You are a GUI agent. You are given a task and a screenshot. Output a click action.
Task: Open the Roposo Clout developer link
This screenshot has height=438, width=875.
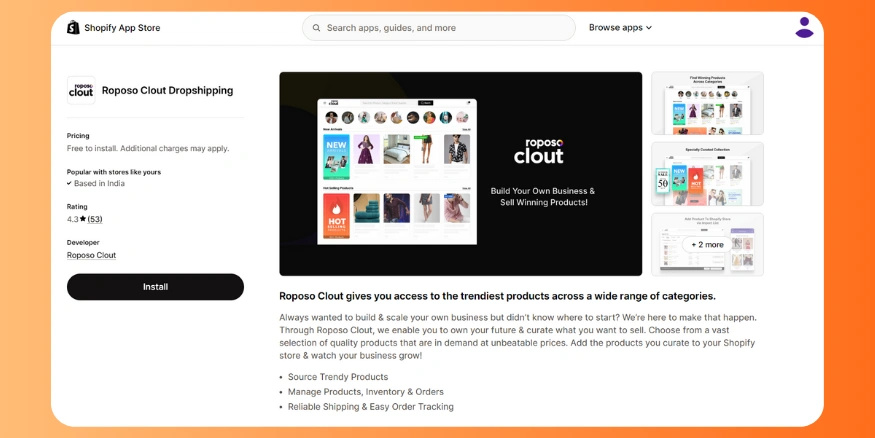(x=92, y=255)
